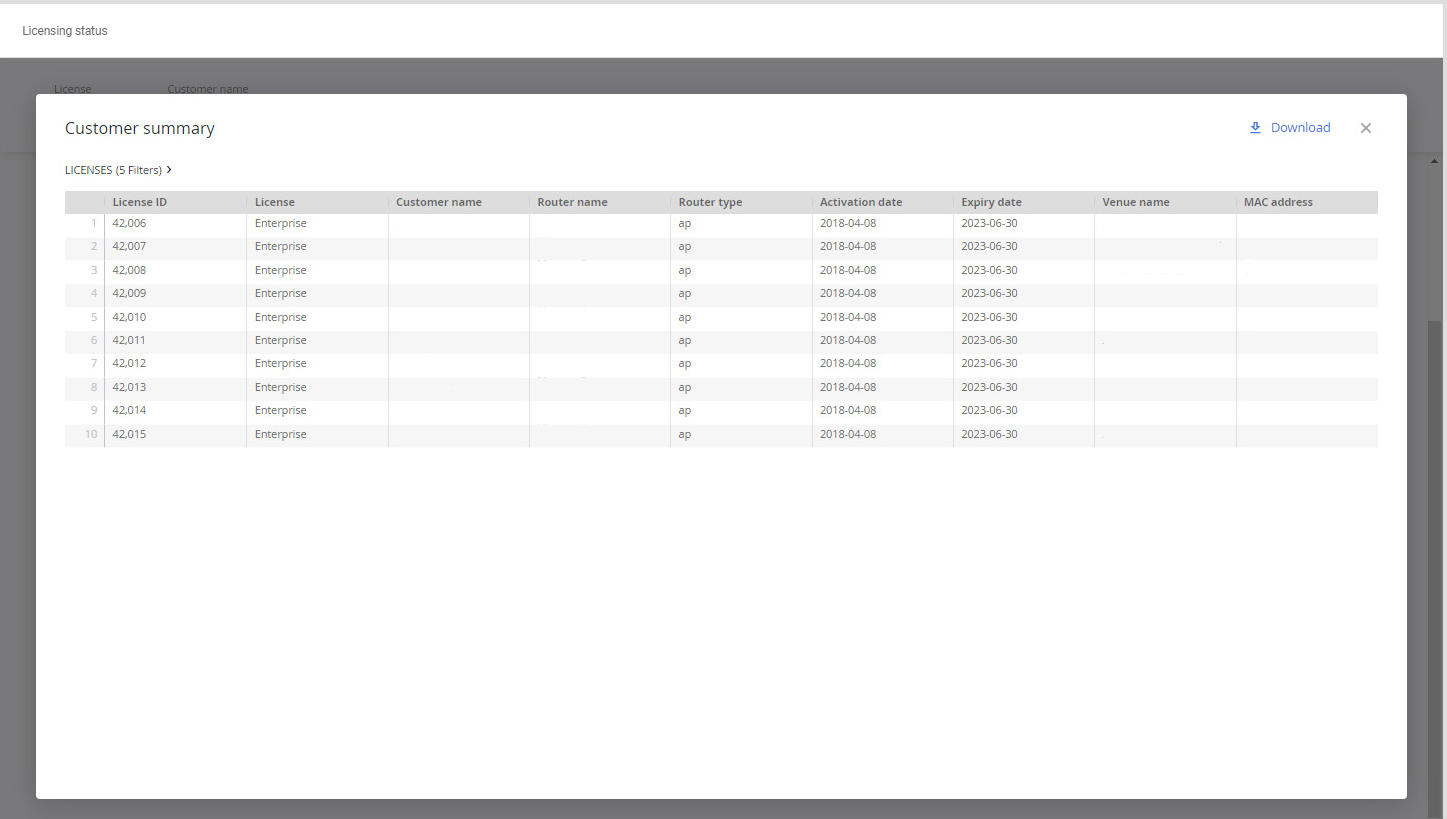Image resolution: width=1447 pixels, height=819 pixels.
Task: Select the Enterprise cell for license 42,013
Action: tap(280, 387)
